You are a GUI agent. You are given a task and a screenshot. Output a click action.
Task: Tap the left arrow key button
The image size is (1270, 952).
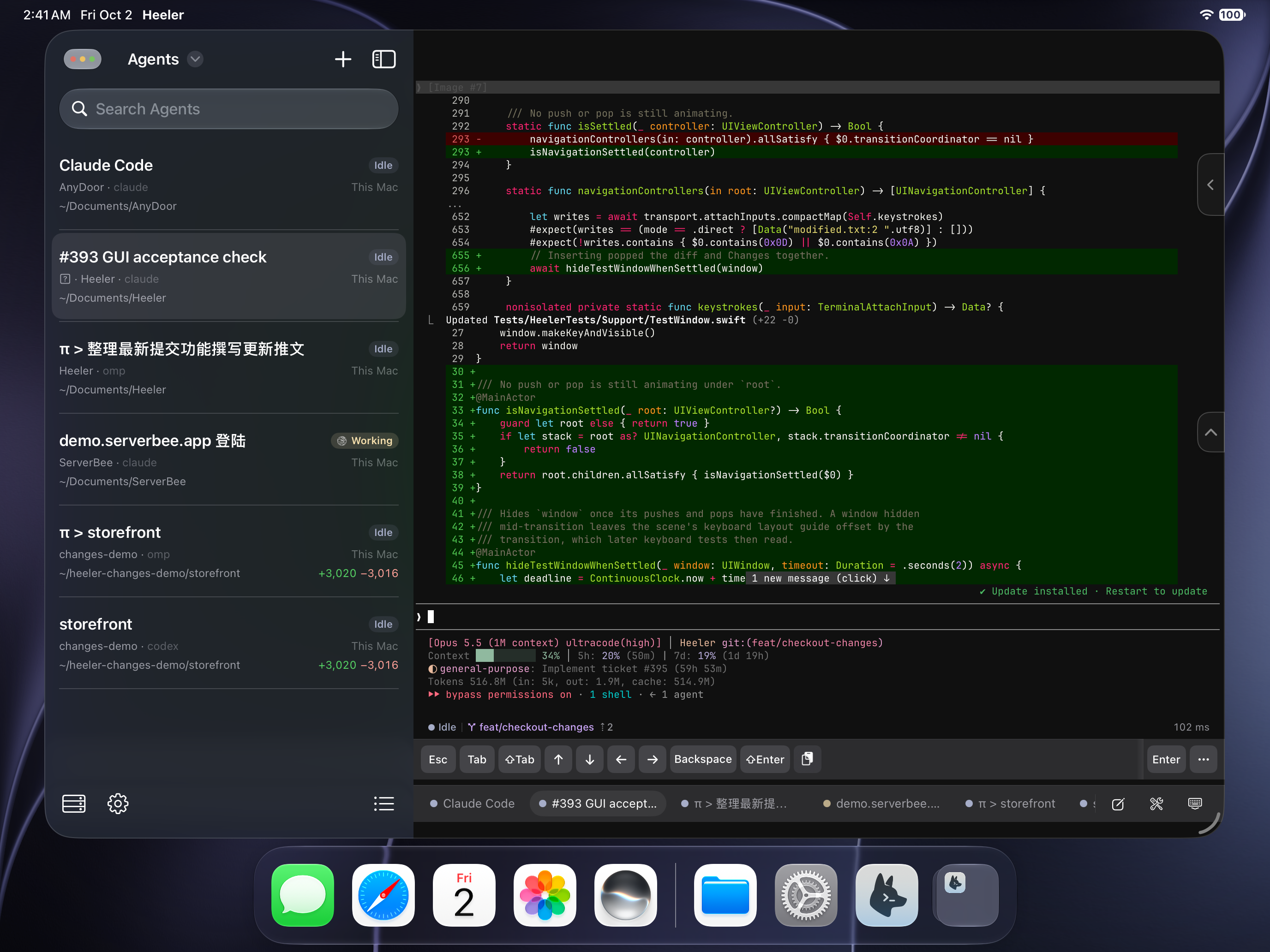point(621,759)
